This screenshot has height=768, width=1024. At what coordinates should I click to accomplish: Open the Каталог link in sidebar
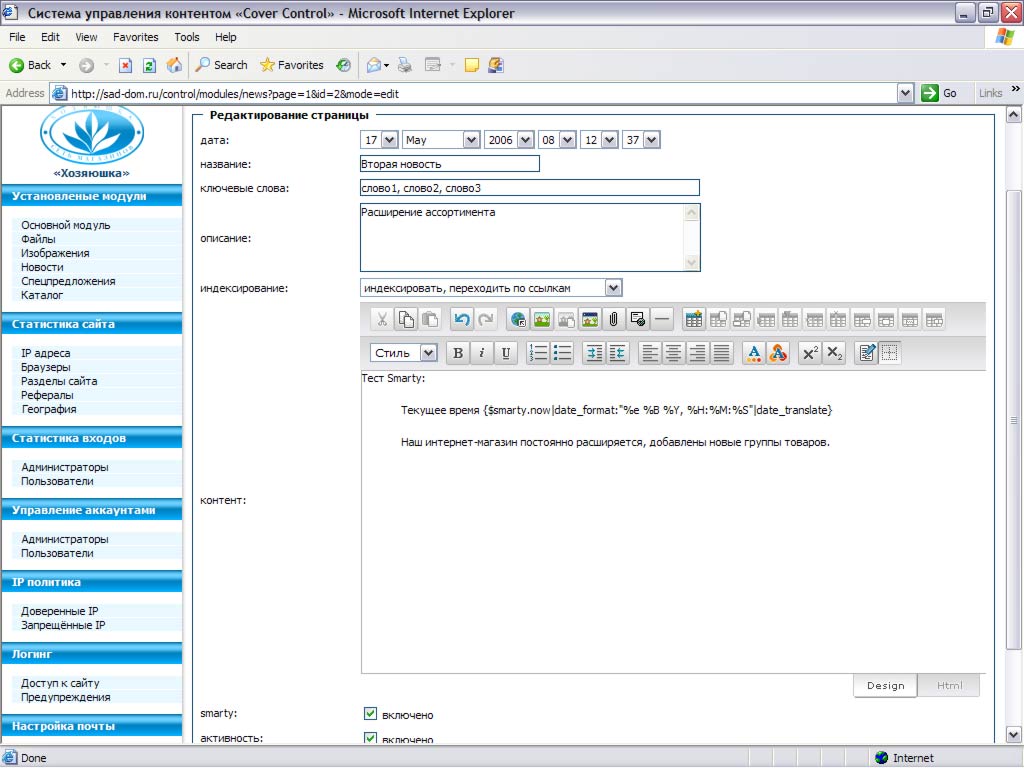click(x=42, y=295)
